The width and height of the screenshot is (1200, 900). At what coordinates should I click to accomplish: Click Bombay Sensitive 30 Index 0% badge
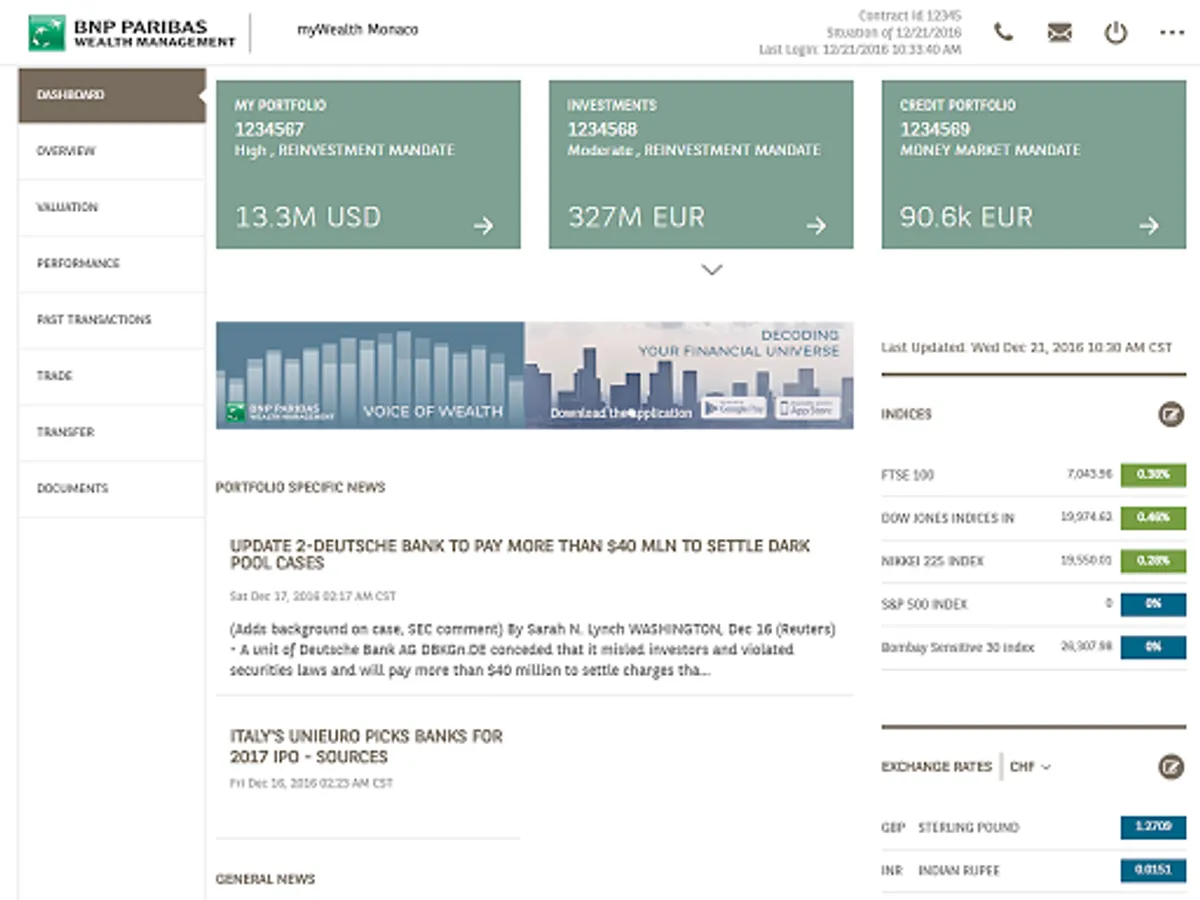click(x=1153, y=647)
